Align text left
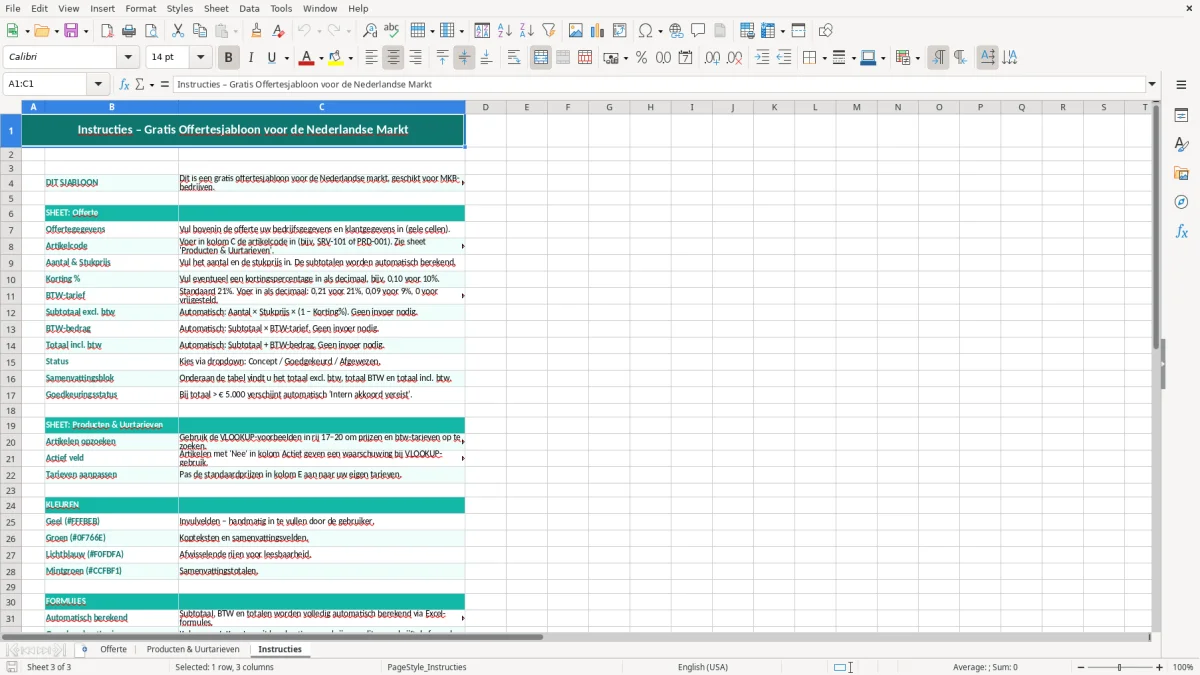1200x675 pixels. tap(371, 58)
